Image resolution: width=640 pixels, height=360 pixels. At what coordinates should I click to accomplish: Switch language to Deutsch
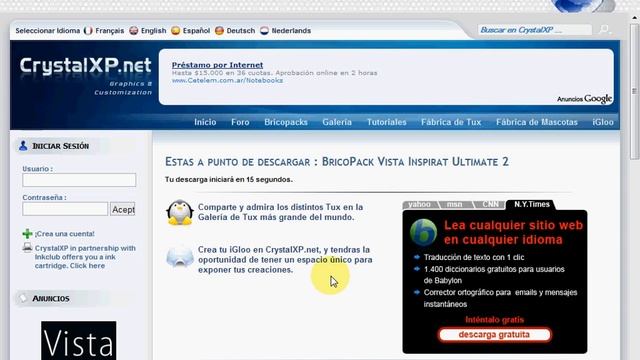click(240, 31)
